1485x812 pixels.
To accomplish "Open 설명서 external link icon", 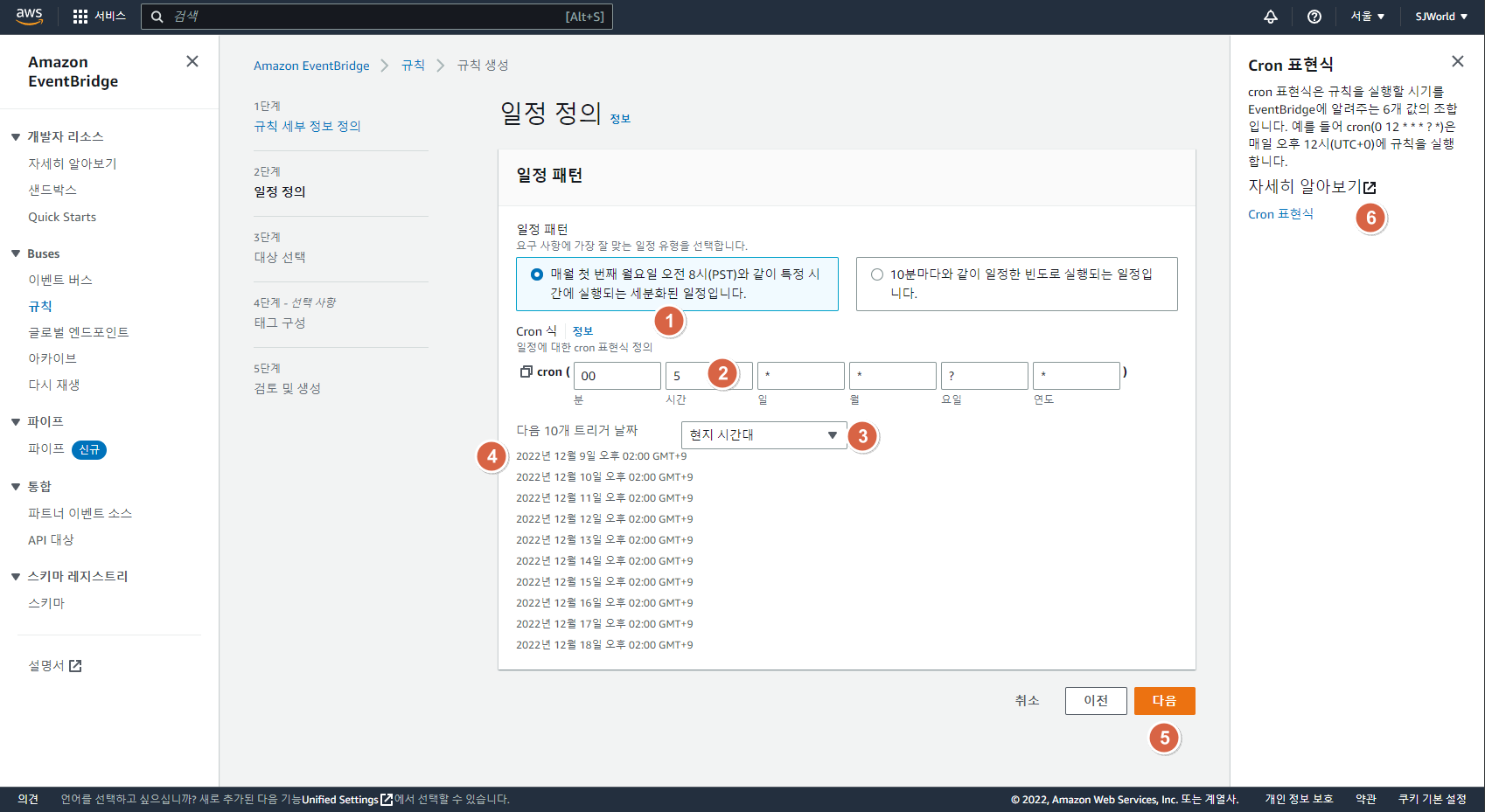I will [75, 666].
